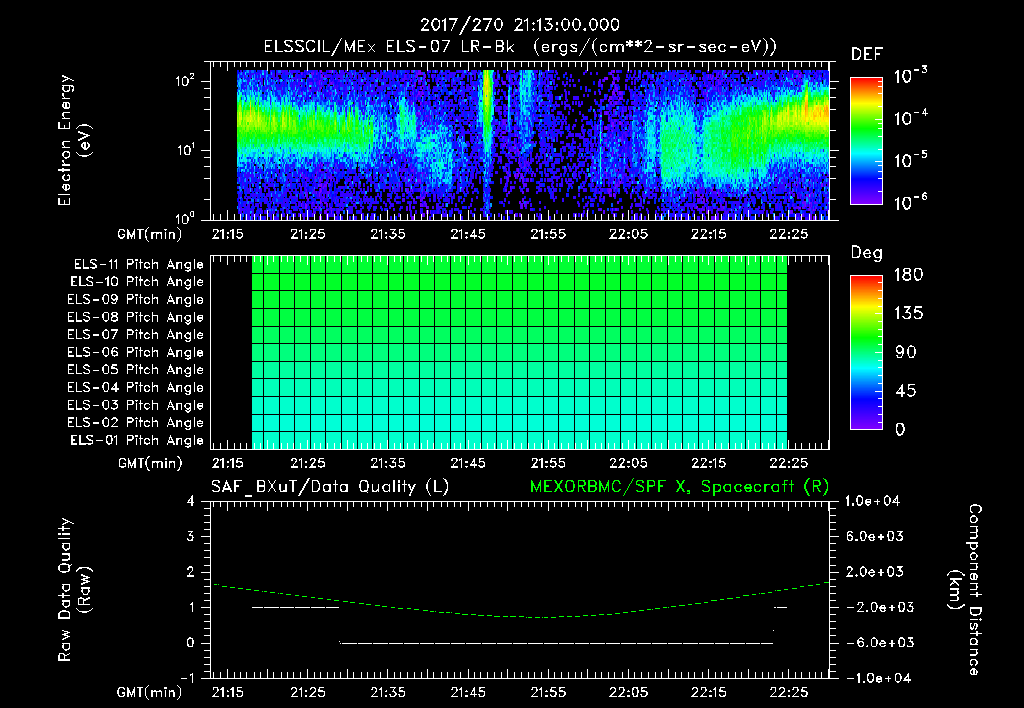The image size is (1024, 708).
Task: Click the 90 label on Deg color bar
Action: click(x=905, y=352)
